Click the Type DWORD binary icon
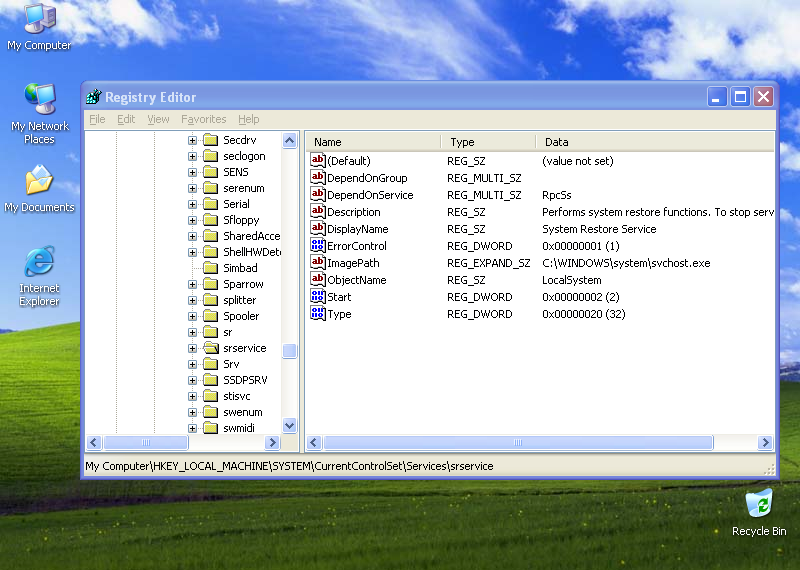 317,313
